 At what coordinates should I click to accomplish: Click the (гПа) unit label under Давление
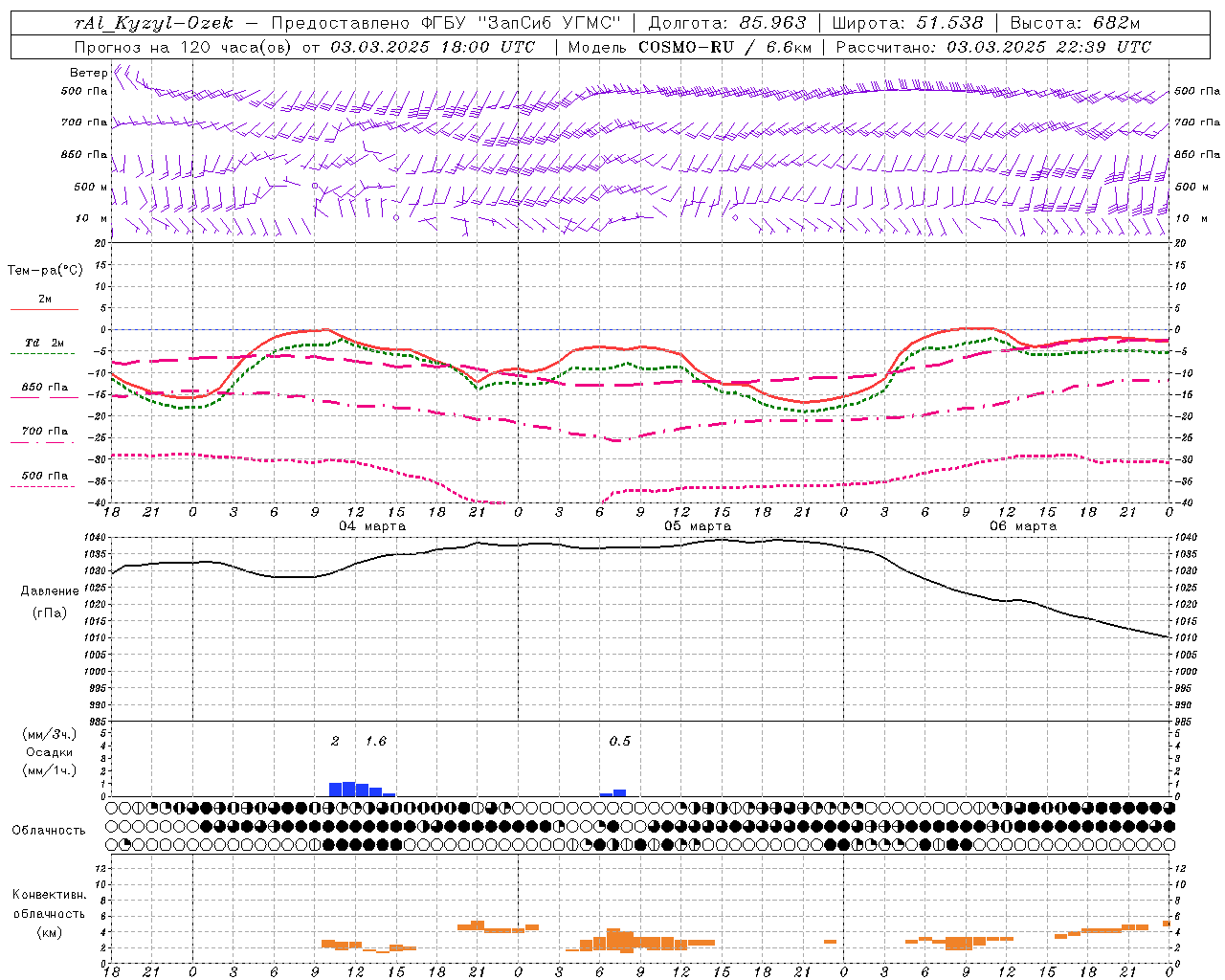click(50, 612)
